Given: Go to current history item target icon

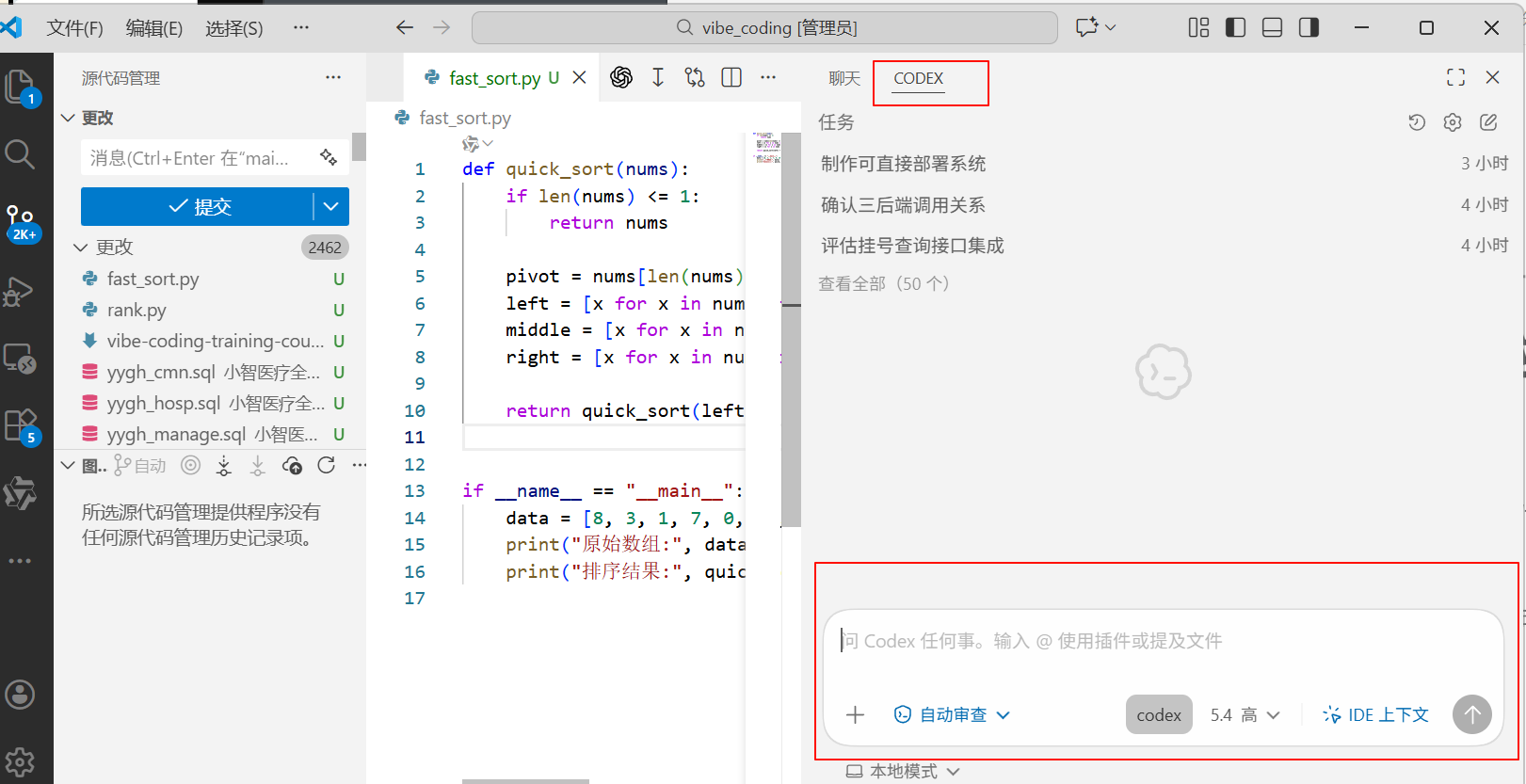Looking at the screenshot, I should tap(191, 465).
